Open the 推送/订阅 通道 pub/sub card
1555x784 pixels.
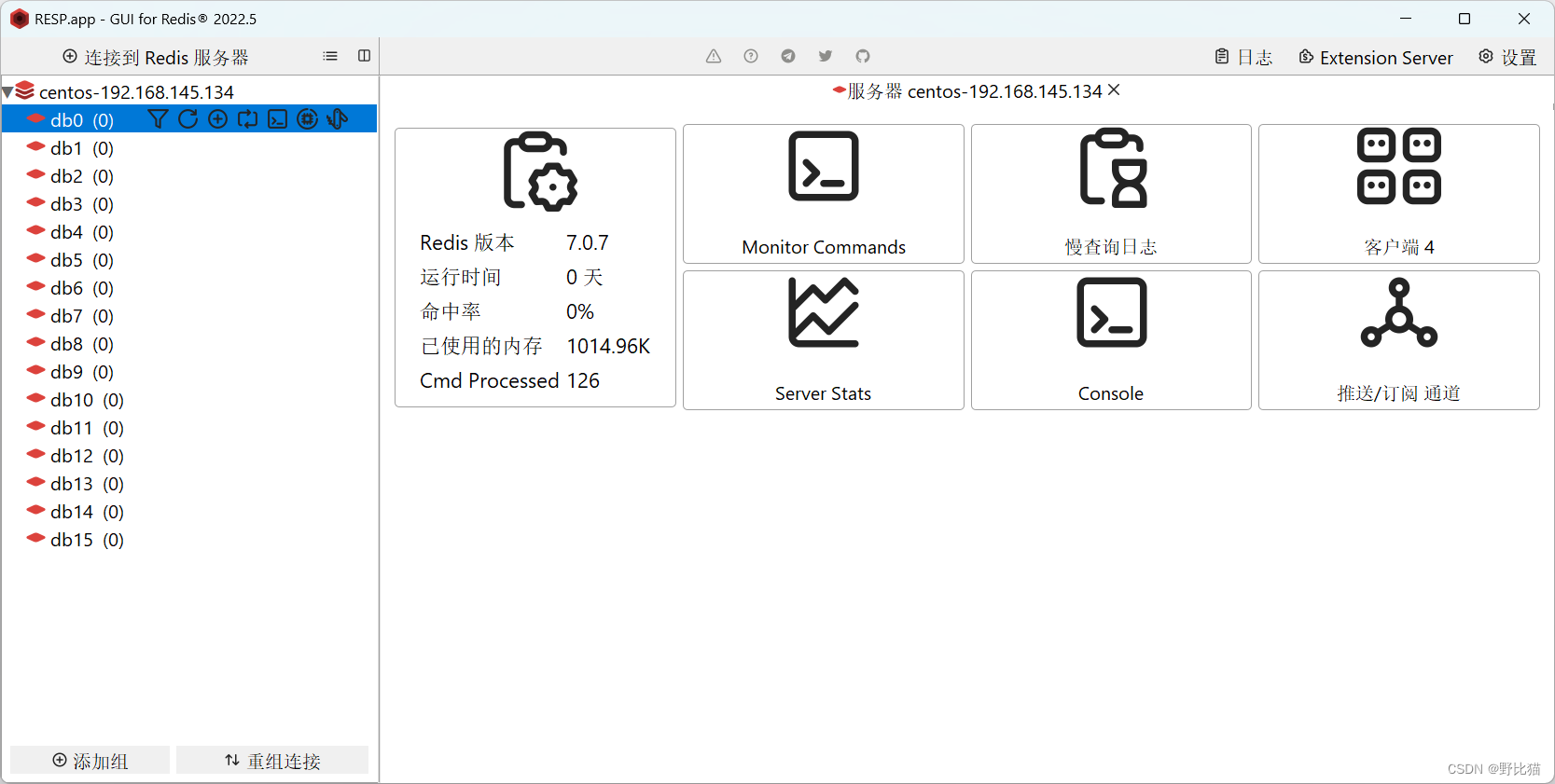[x=1399, y=340]
